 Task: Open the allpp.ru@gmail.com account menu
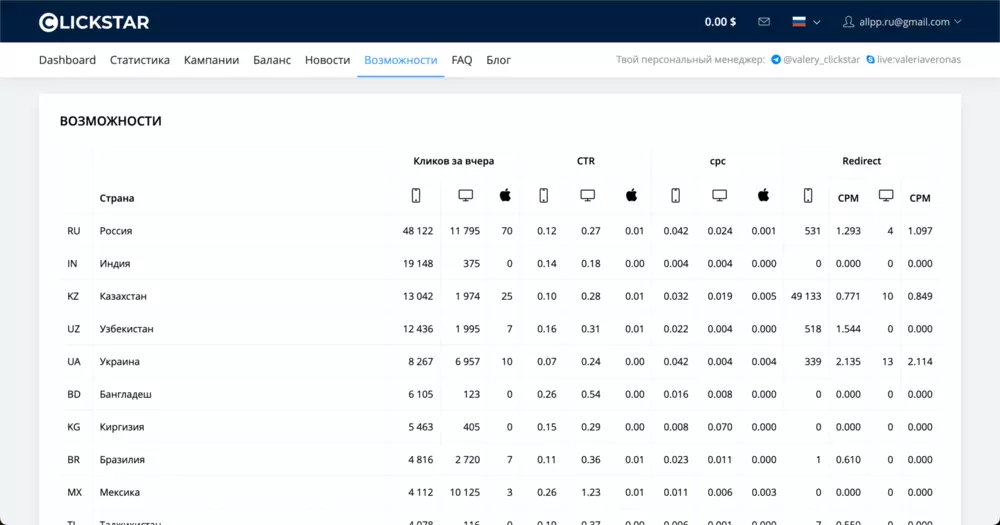coord(902,22)
